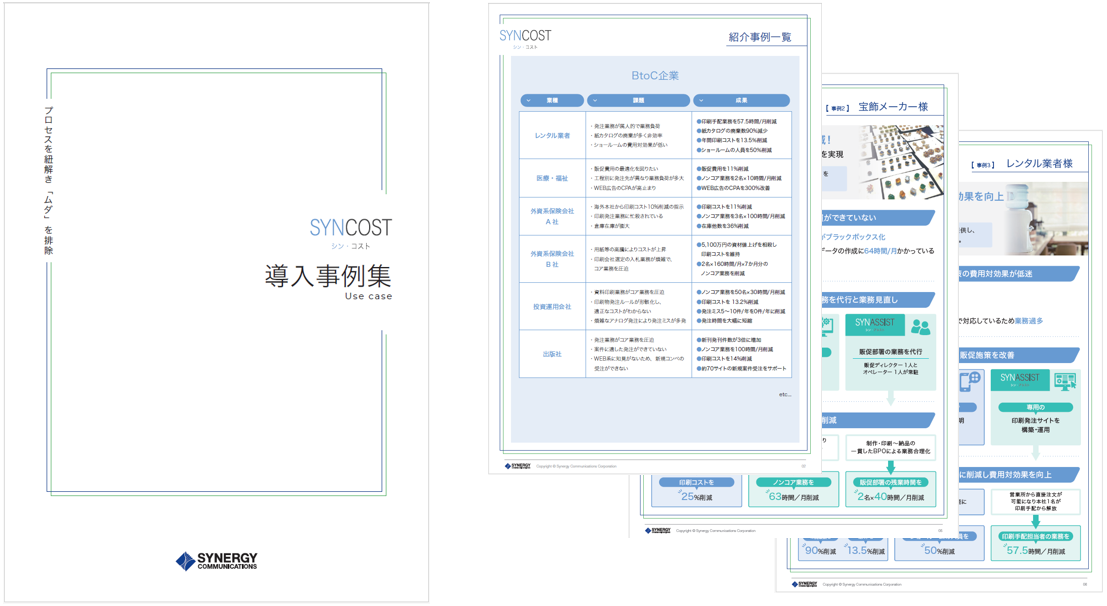Click the SYNCOST logo above the BtoC table
This screenshot has height=606, width=1107.
pos(525,36)
